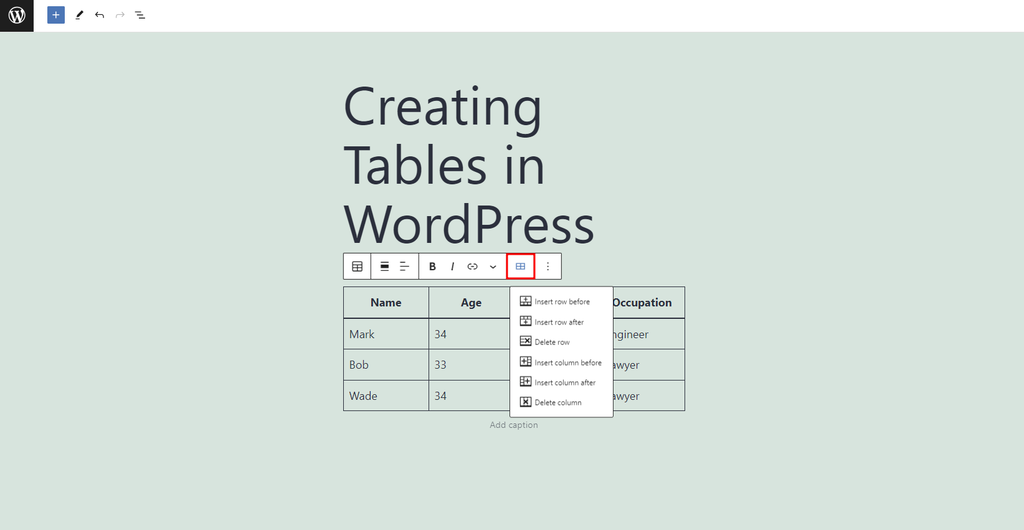Image resolution: width=1024 pixels, height=530 pixels.
Task: Click the Edit table icon
Action: pyautogui.click(x=520, y=266)
